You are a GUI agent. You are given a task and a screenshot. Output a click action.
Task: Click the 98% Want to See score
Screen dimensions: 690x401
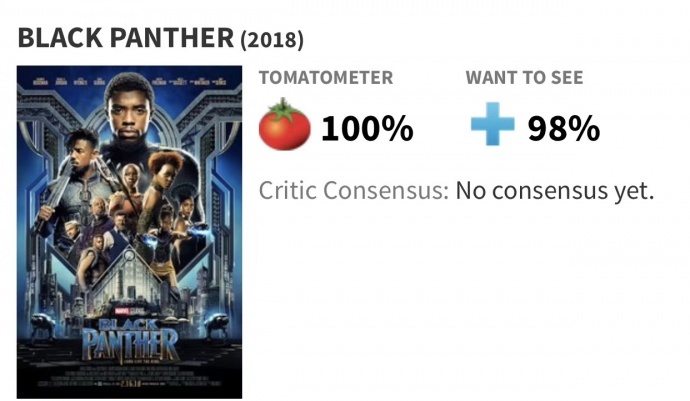point(564,129)
